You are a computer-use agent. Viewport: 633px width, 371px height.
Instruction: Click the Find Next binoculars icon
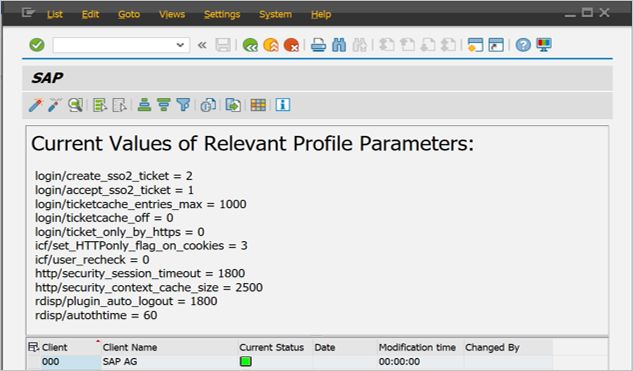[x=359, y=45]
